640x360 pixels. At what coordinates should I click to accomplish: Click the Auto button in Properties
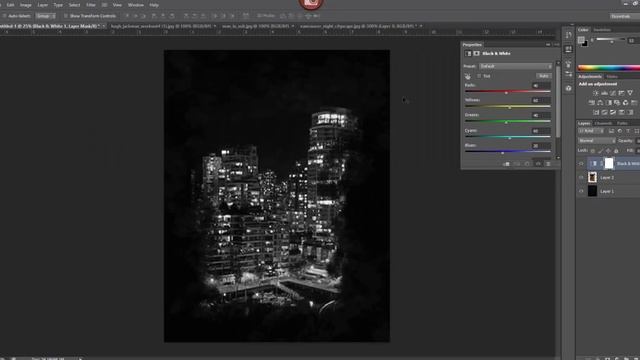544,76
